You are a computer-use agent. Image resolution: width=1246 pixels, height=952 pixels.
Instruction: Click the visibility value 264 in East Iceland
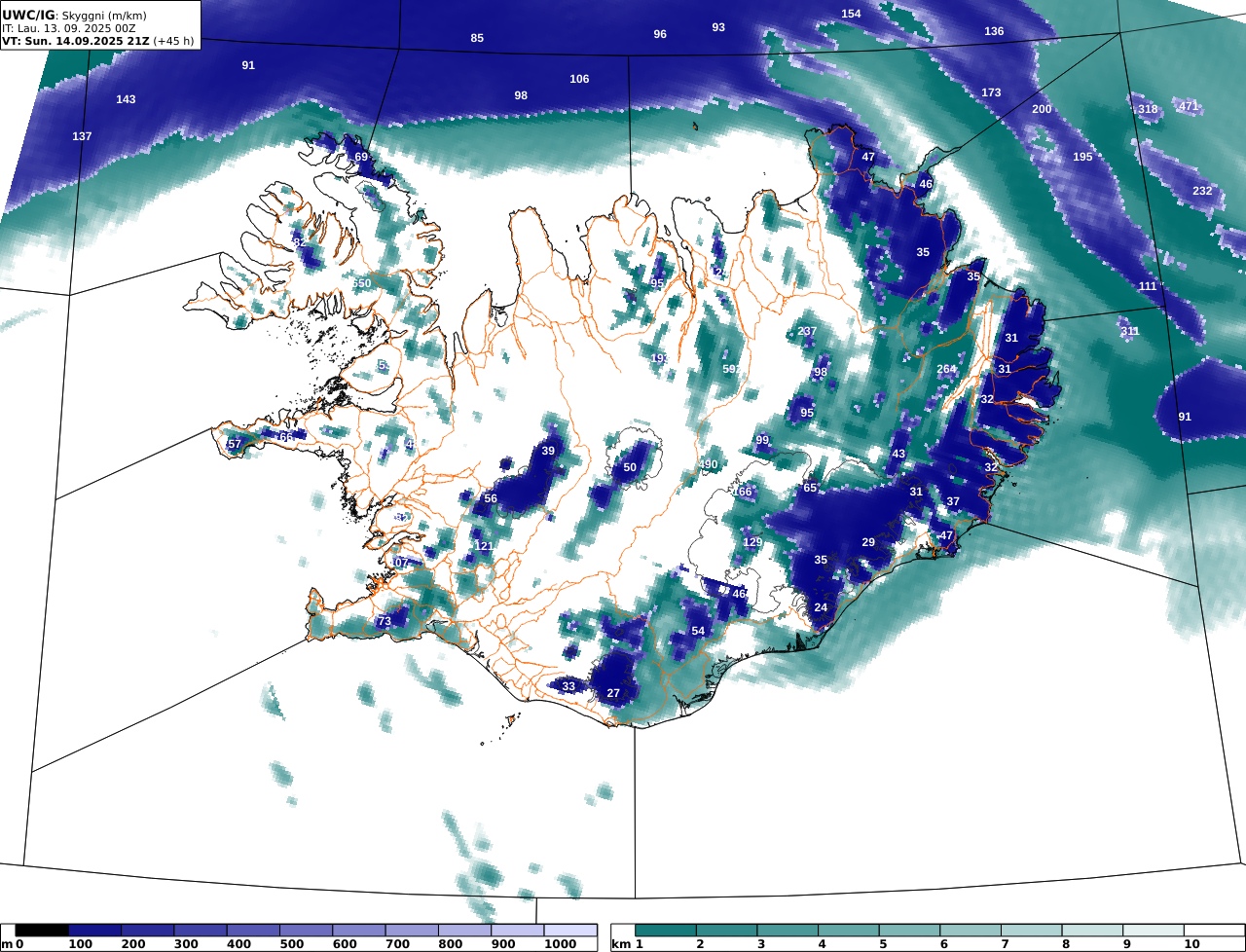click(946, 369)
